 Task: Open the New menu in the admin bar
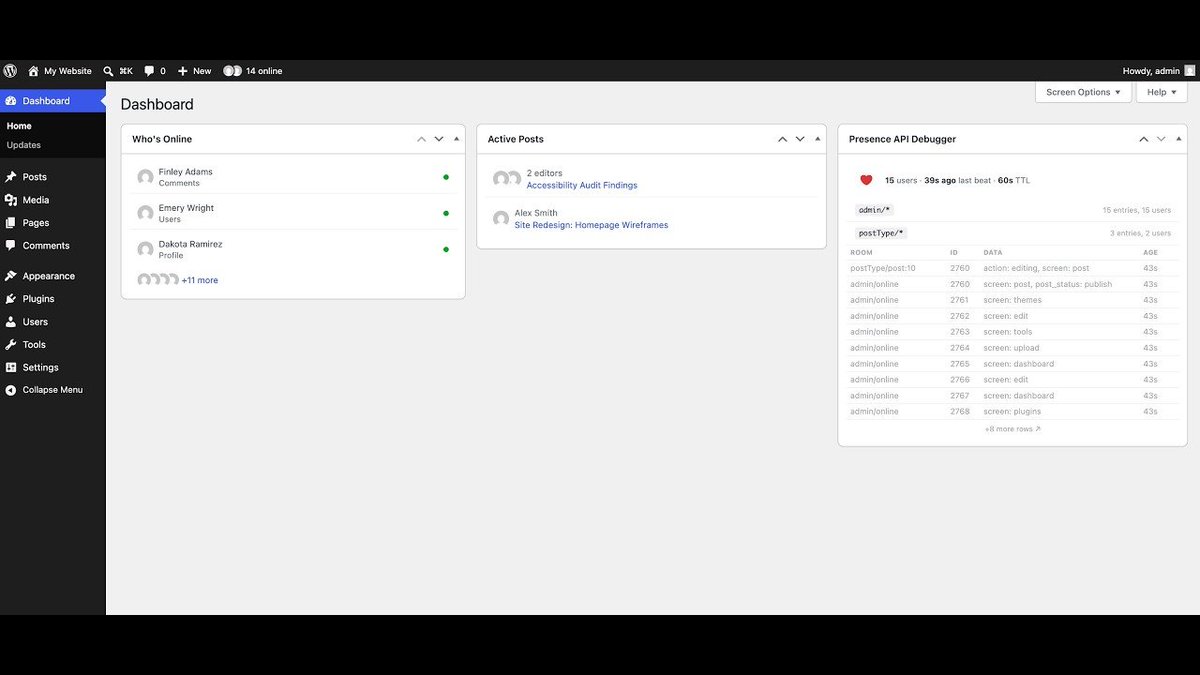pos(193,70)
